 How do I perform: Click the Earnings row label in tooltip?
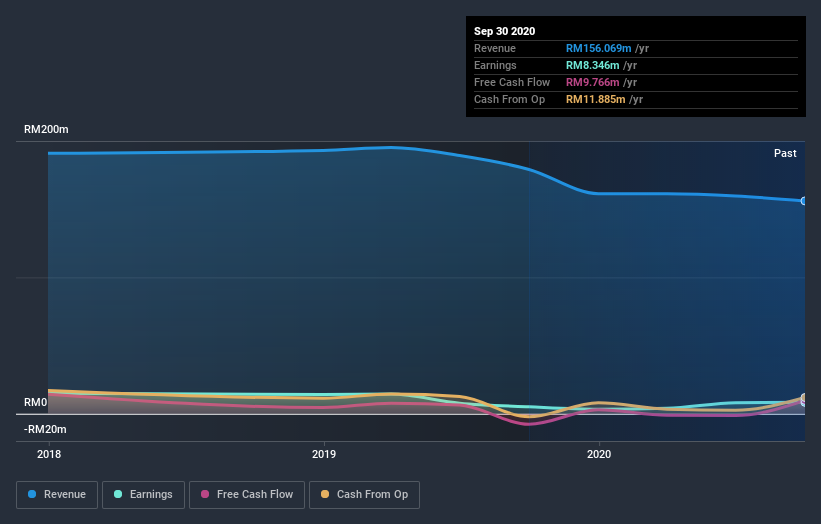click(495, 65)
